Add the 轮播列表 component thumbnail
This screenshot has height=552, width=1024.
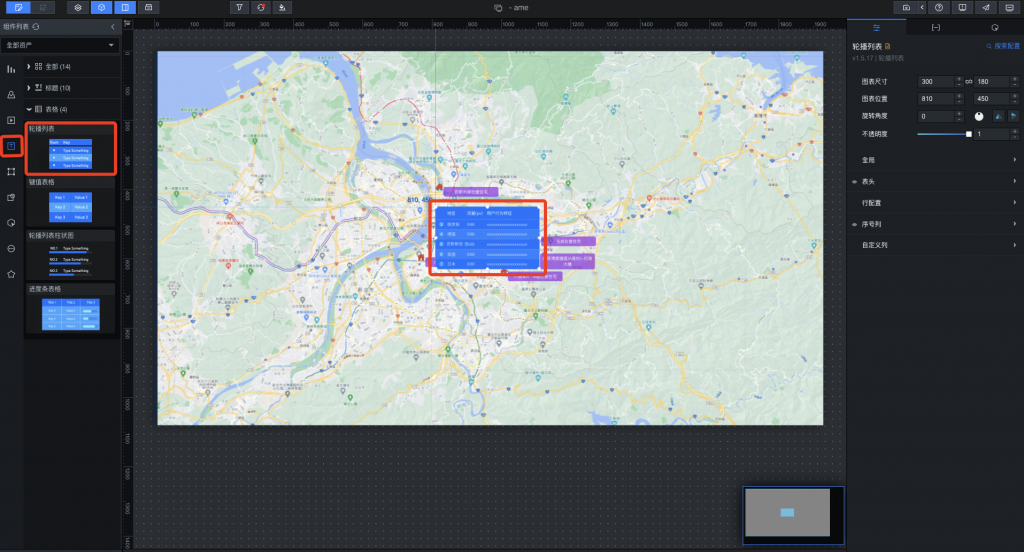71,154
